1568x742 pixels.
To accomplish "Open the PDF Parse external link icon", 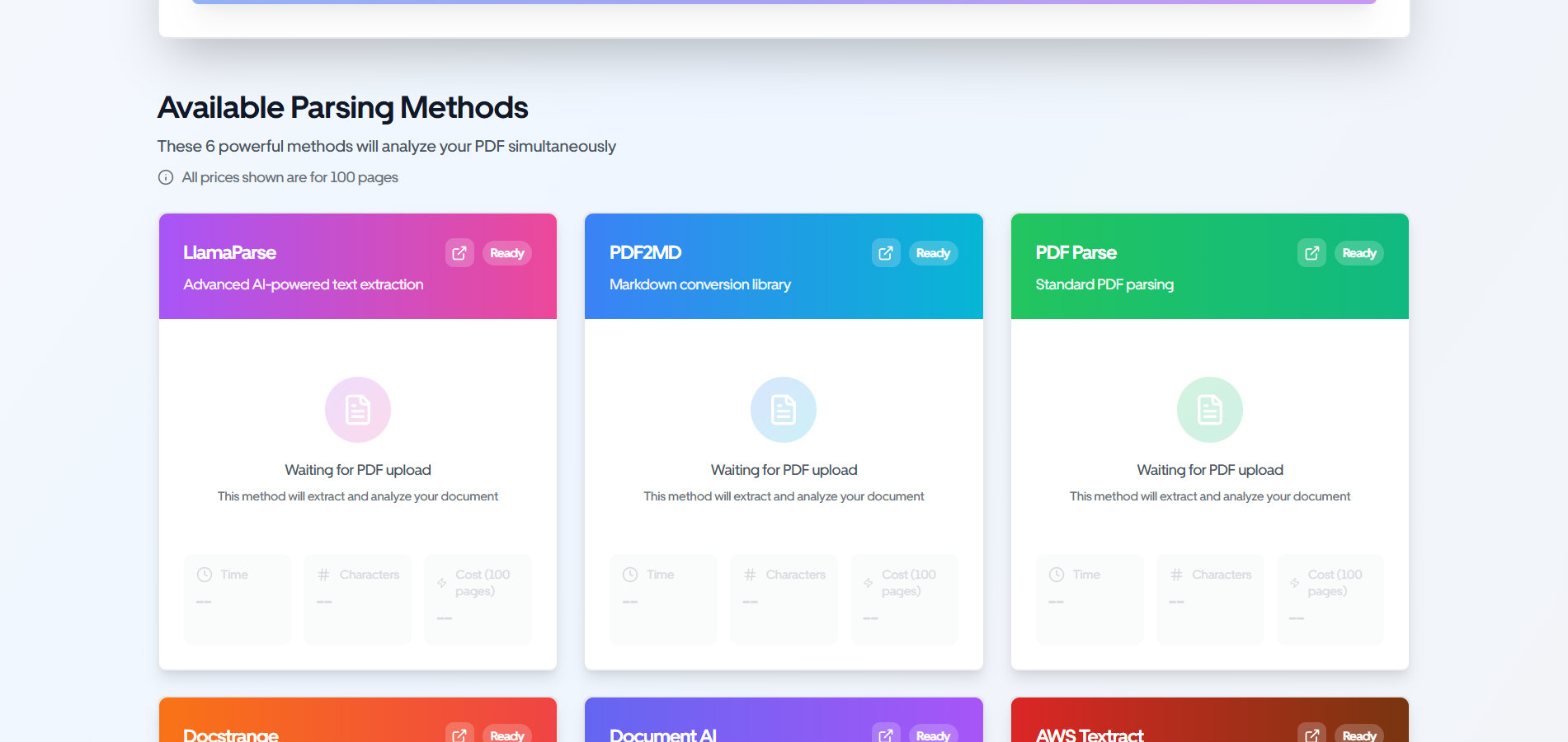I will click(1311, 253).
